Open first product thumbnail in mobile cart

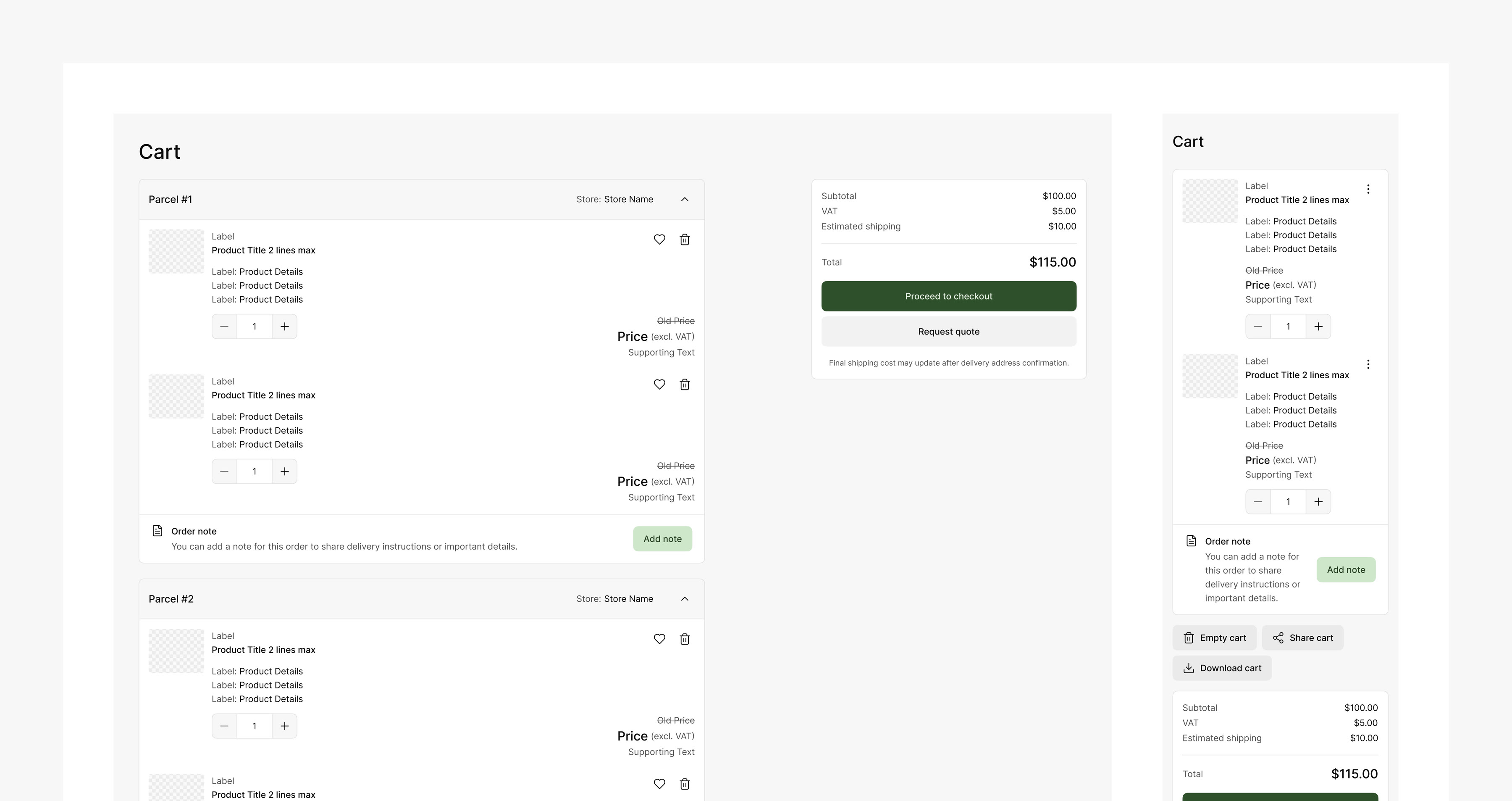(x=1210, y=201)
